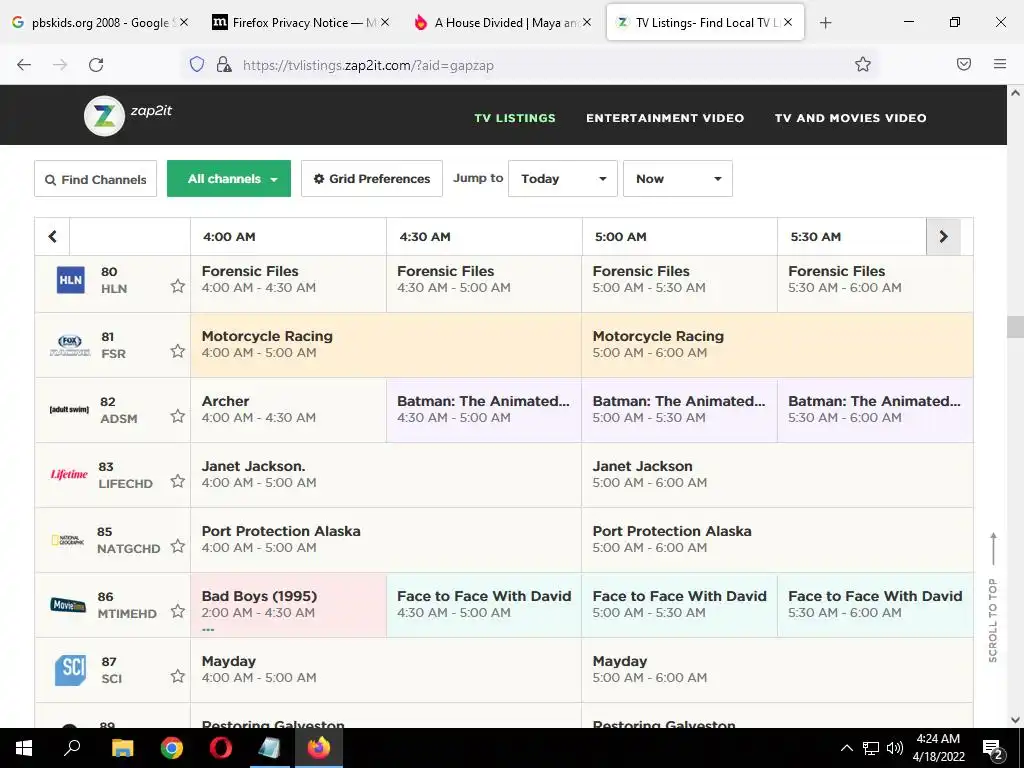
Task: Reload the page with refresh icon
Action: click(96, 65)
